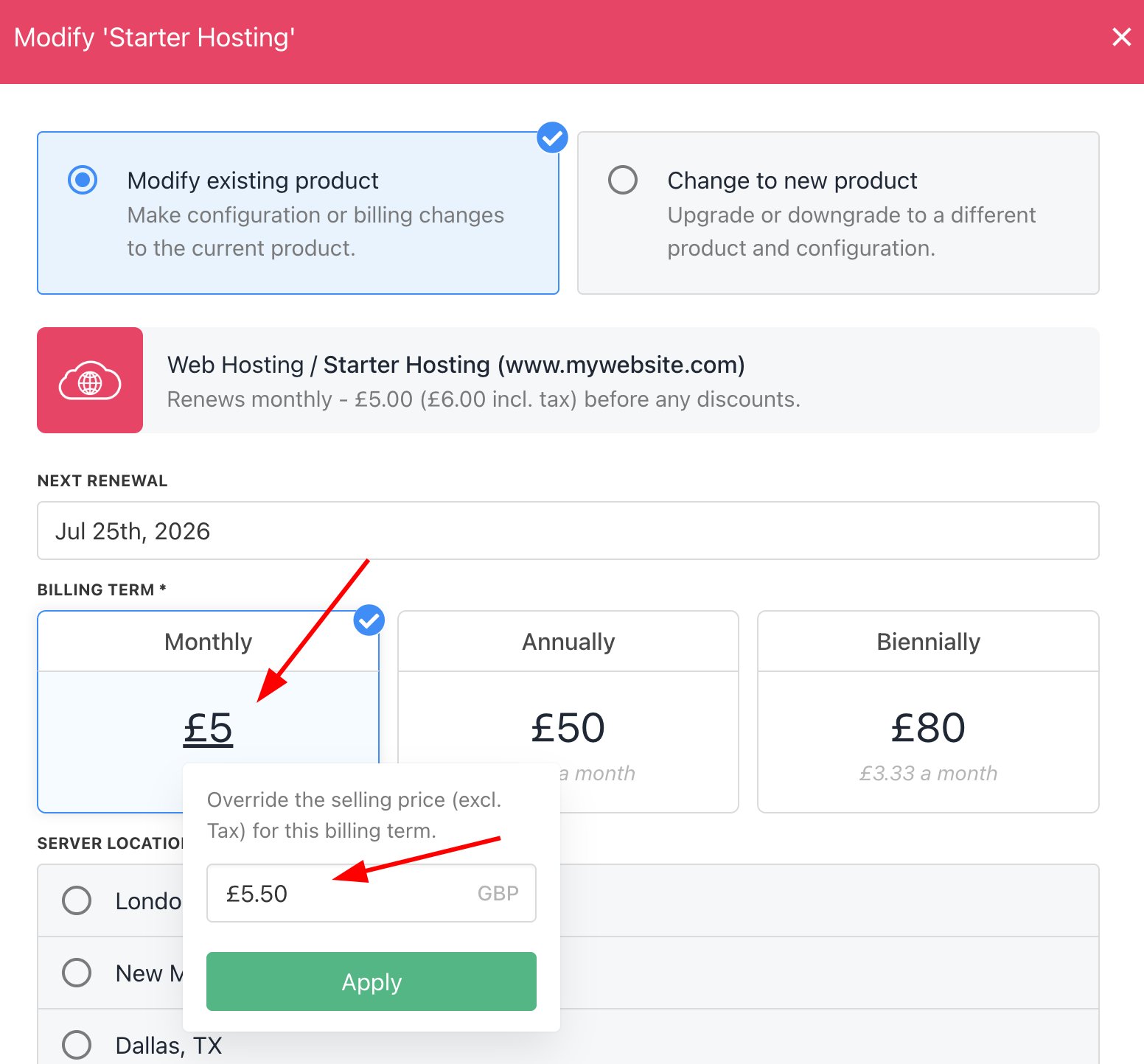This screenshot has height=1064, width=1144.
Task: Click the Starter Hosting (www.mywebsite.com) title
Action: coord(534,365)
